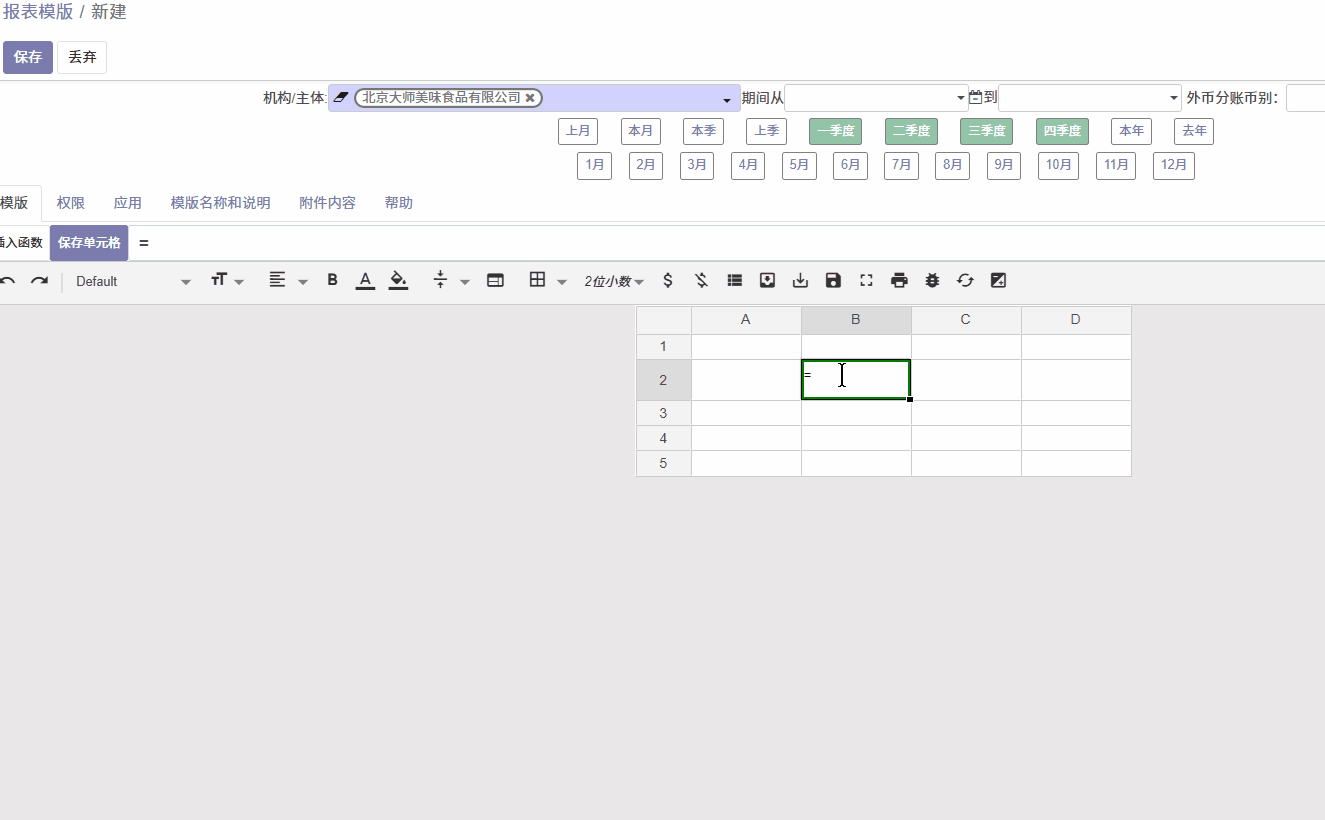Image resolution: width=1325 pixels, height=820 pixels.
Task: Open the 期间从 start period dropdown
Action: coord(876,98)
